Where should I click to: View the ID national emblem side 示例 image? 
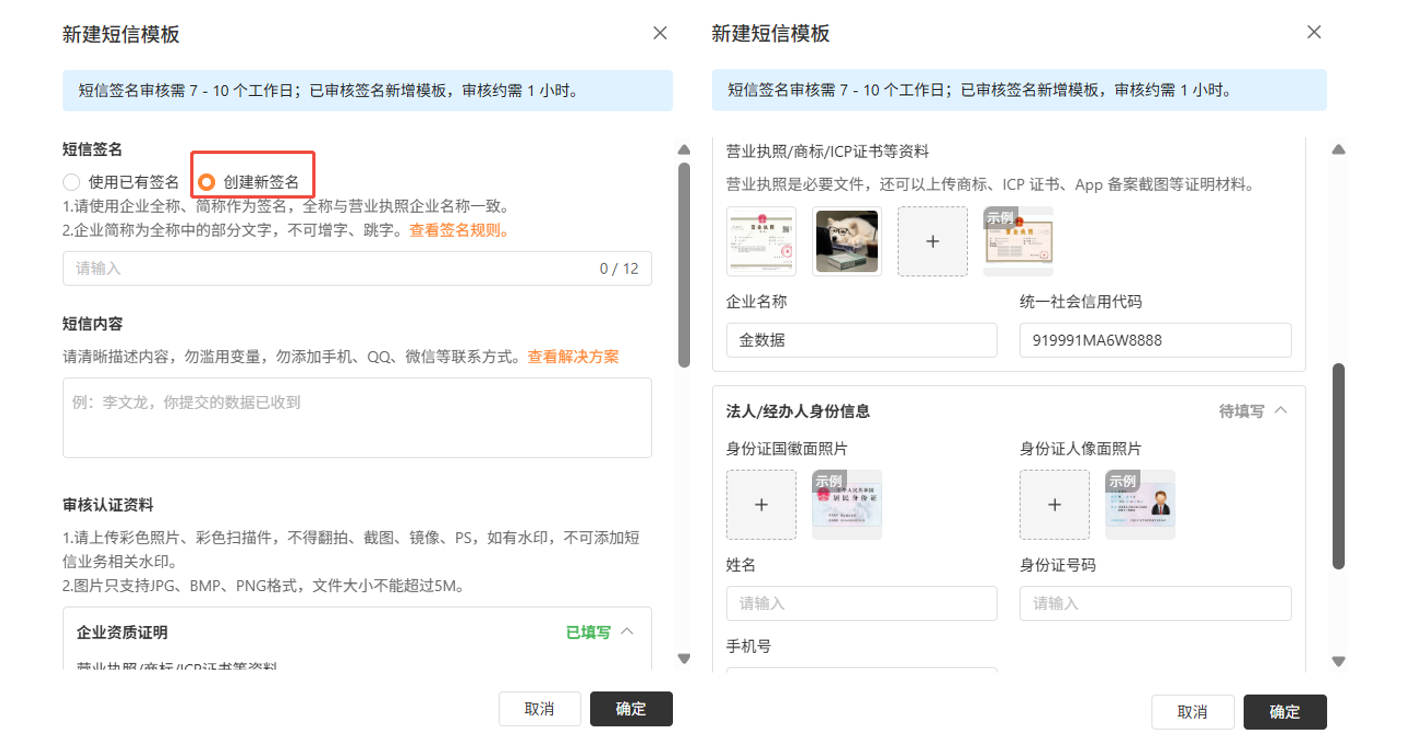click(x=847, y=505)
